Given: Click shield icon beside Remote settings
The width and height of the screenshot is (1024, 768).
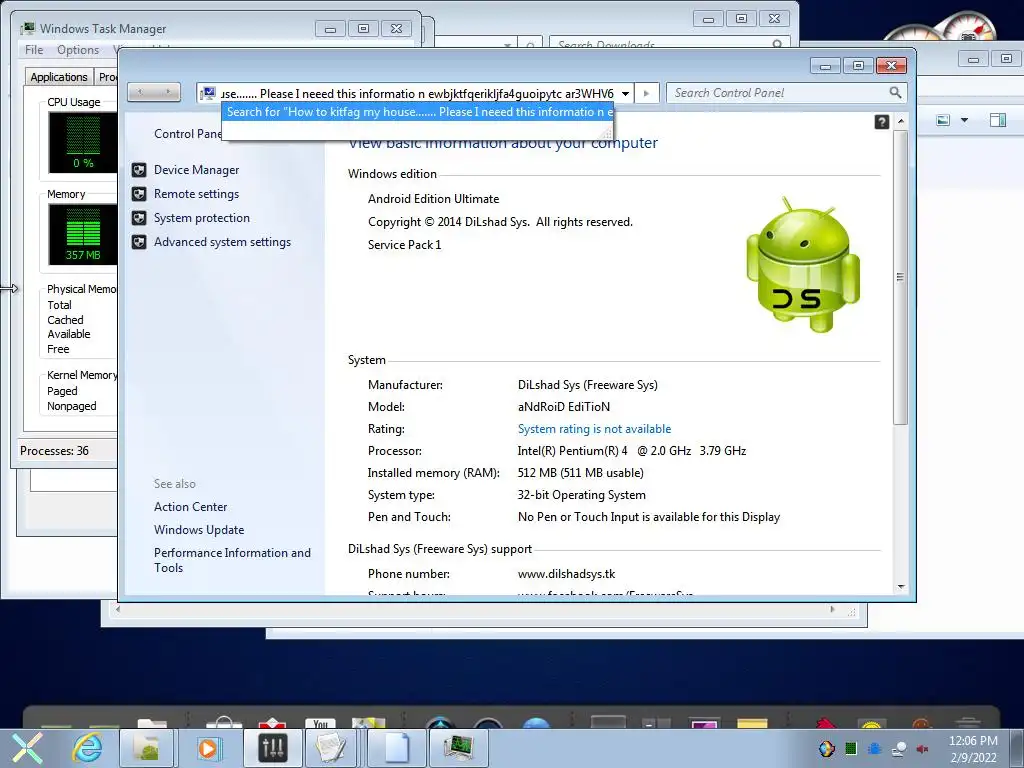Looking at the screenshot, I should pos(139,194).
